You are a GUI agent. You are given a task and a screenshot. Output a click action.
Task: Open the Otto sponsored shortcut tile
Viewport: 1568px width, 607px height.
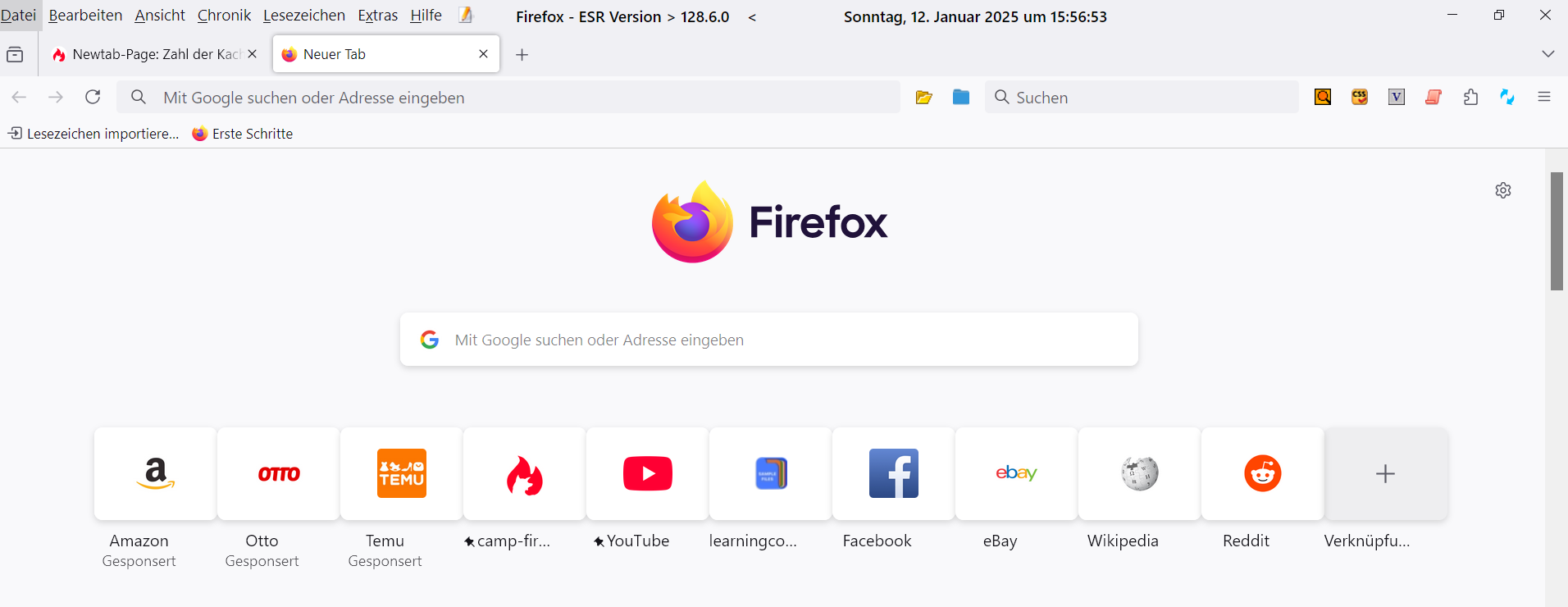[x=279, y=473]
